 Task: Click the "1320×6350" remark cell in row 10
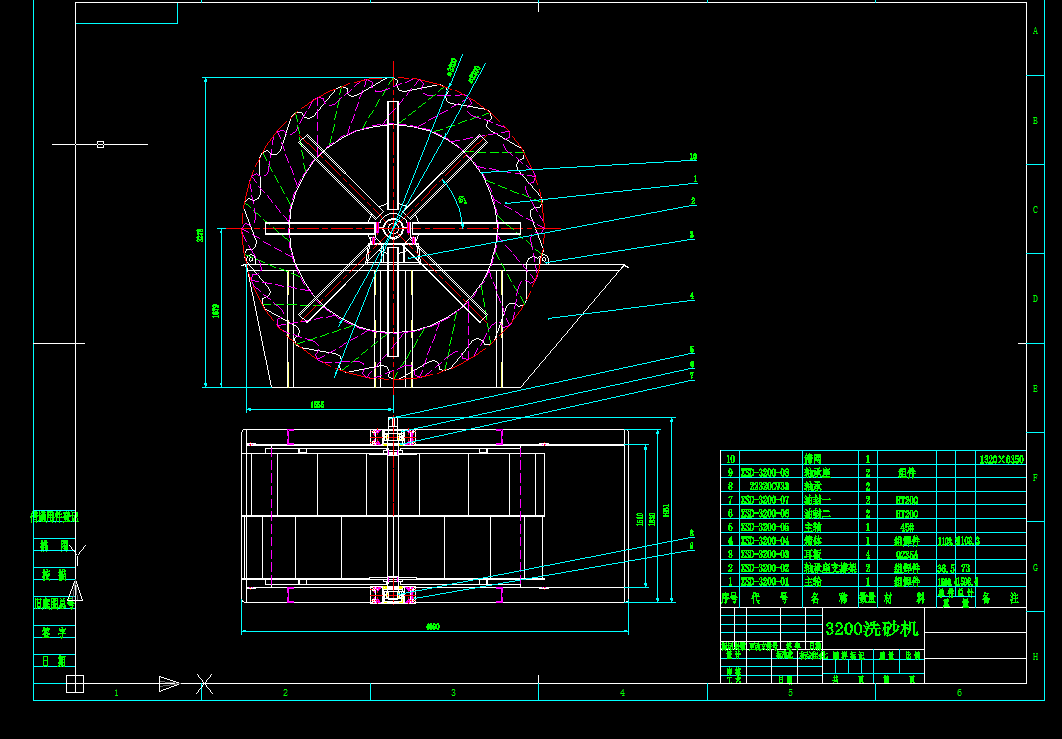[1001, 459]
